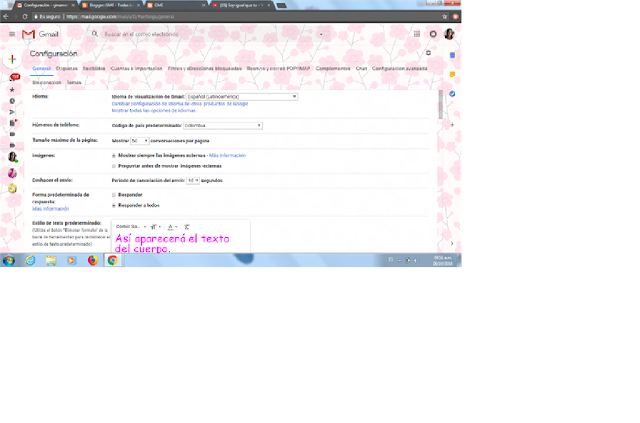640x423 pixels.
Task: Click the Gmail logo
Action: (x=40, y=34)
